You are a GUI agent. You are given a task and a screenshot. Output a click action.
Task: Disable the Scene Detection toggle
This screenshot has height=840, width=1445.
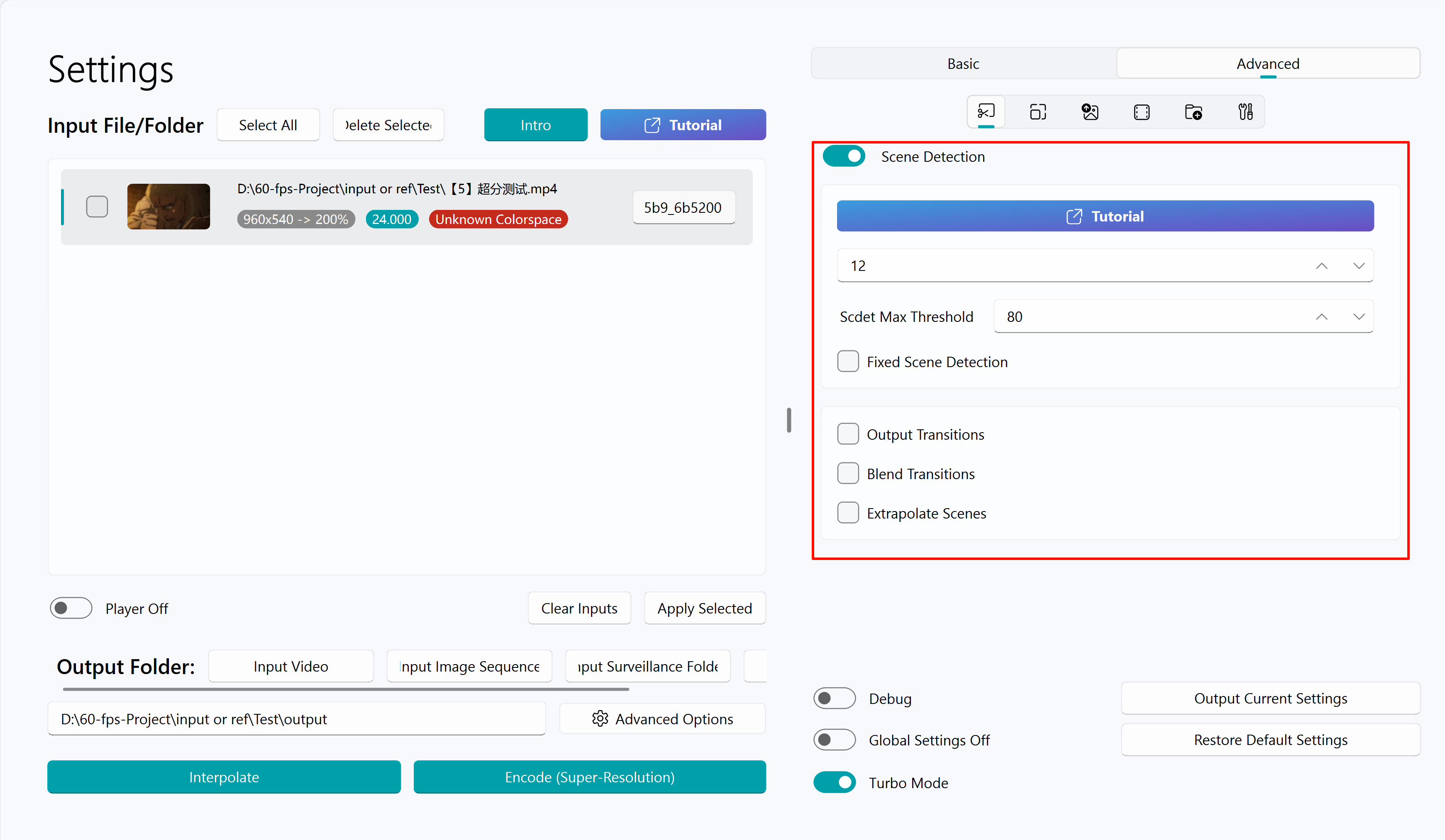tap(844, 156)
